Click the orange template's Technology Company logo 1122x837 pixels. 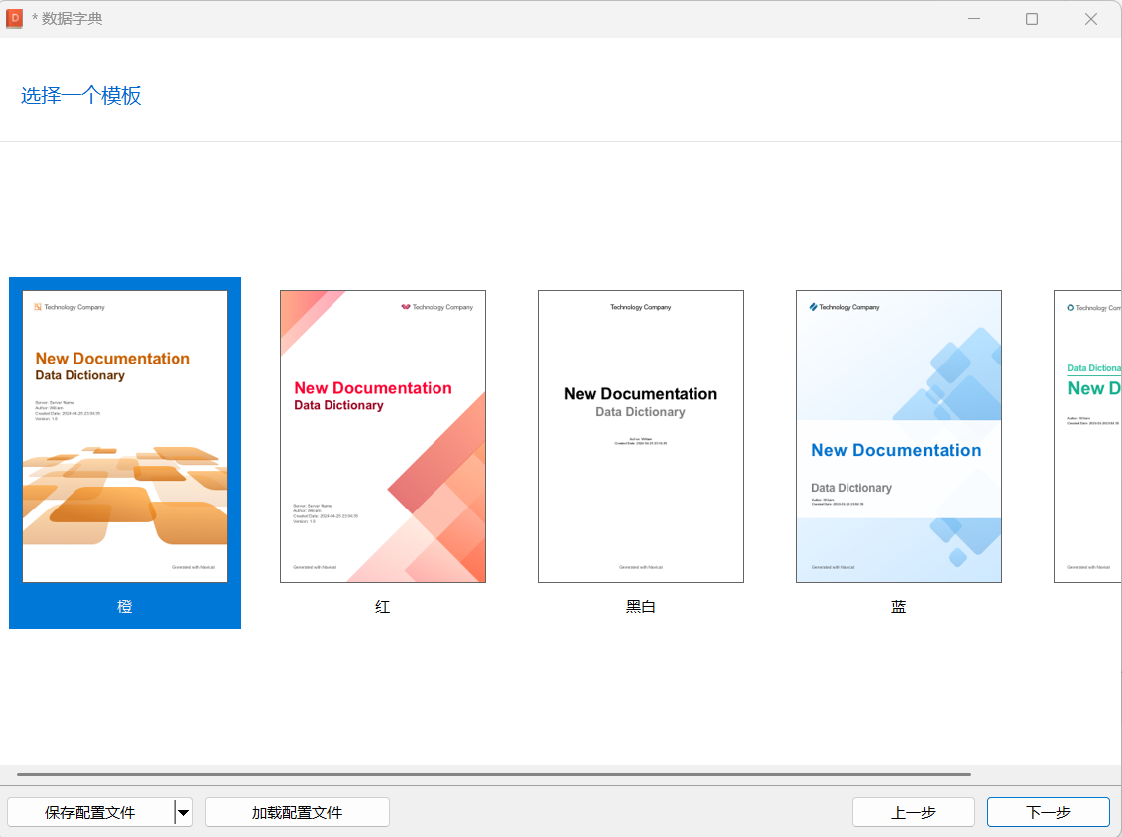click(x=38, y=307)
